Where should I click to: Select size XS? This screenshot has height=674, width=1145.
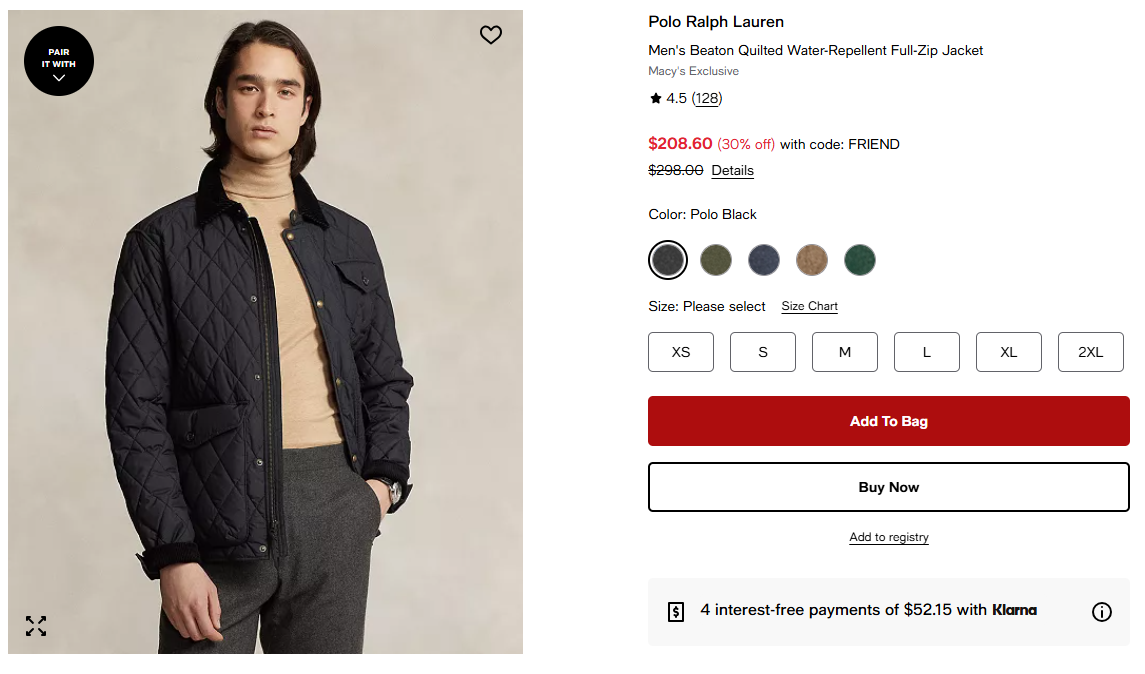(681, 352)
